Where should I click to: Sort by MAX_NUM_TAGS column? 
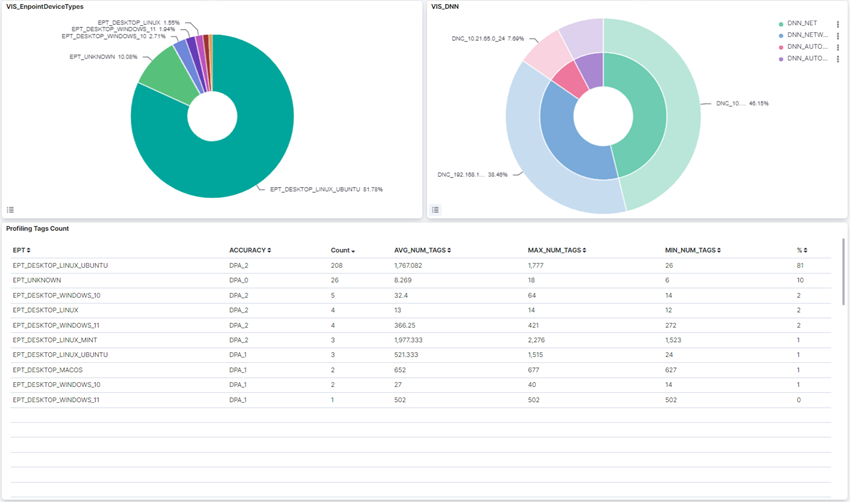[556, 250]
